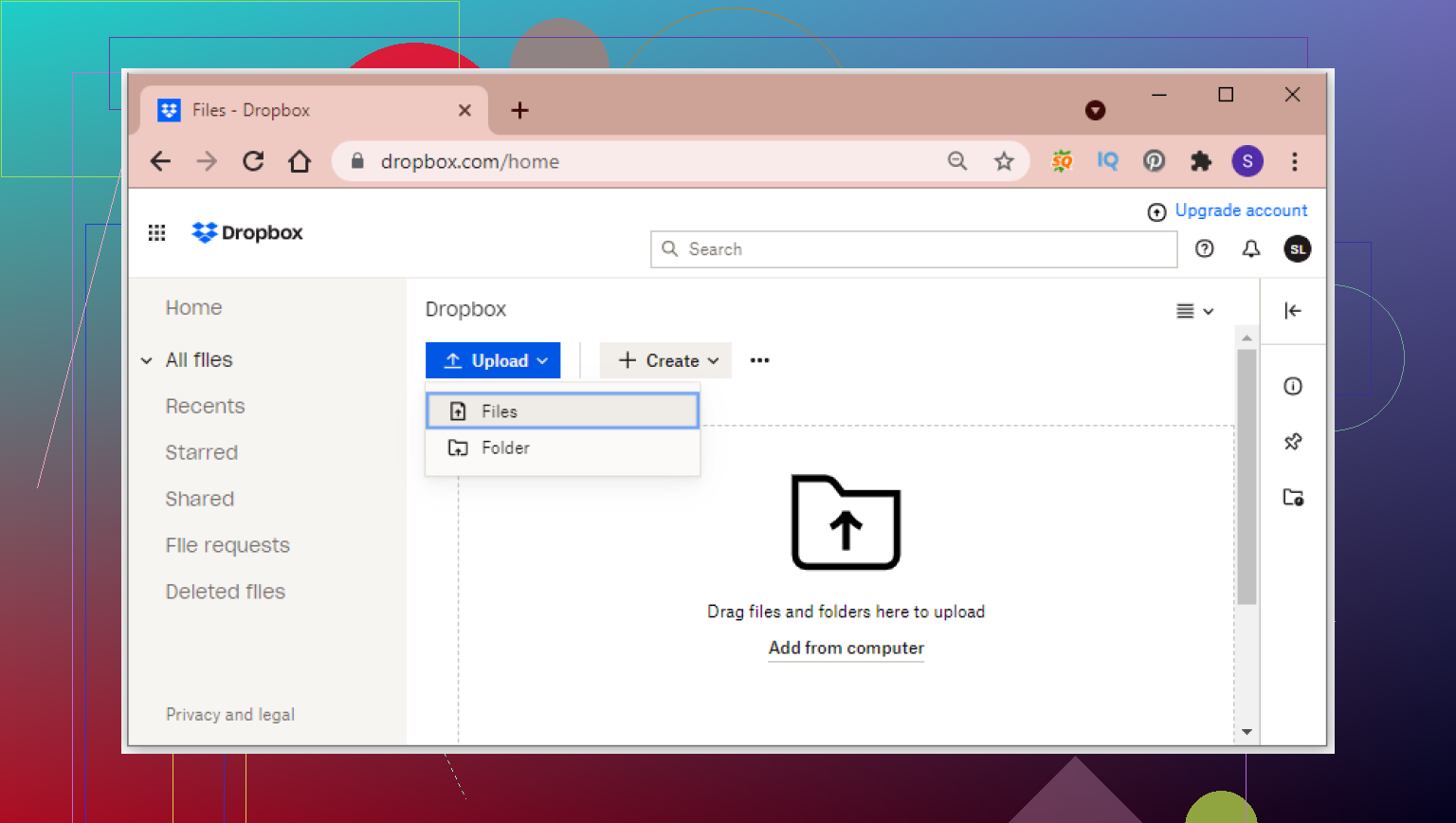The width and height of the screenshot is (1456, 823).
Task: Open the Chrome profile avatar S
Action: 1247,161
